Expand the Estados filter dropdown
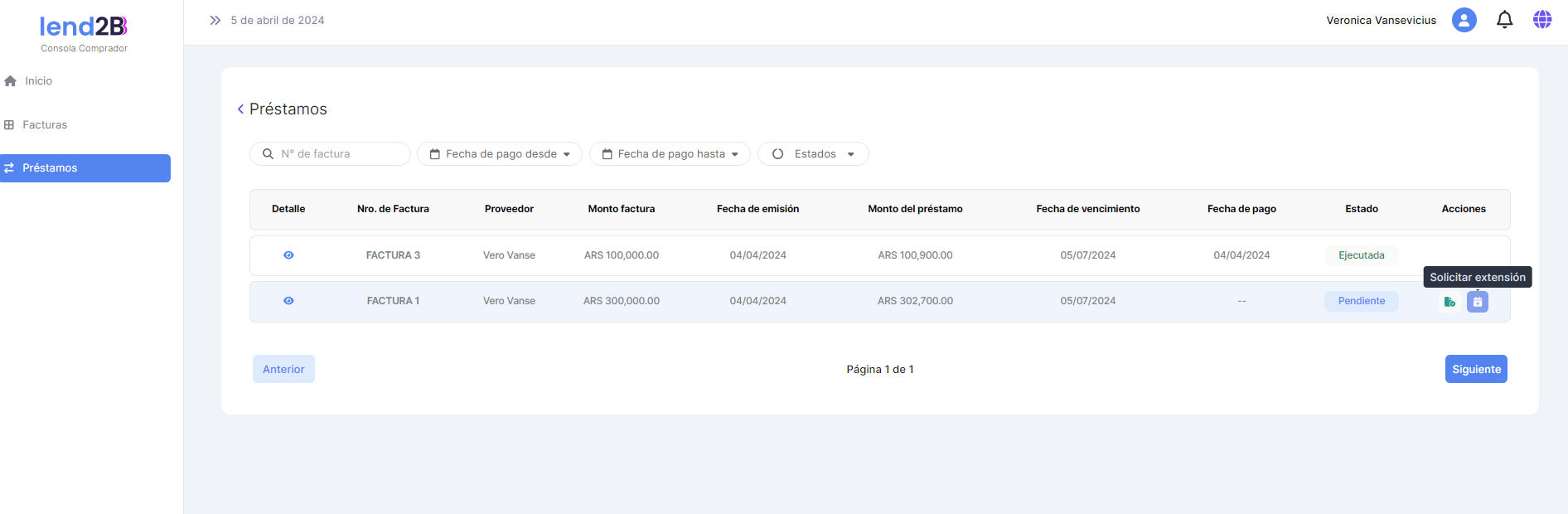 813,154
